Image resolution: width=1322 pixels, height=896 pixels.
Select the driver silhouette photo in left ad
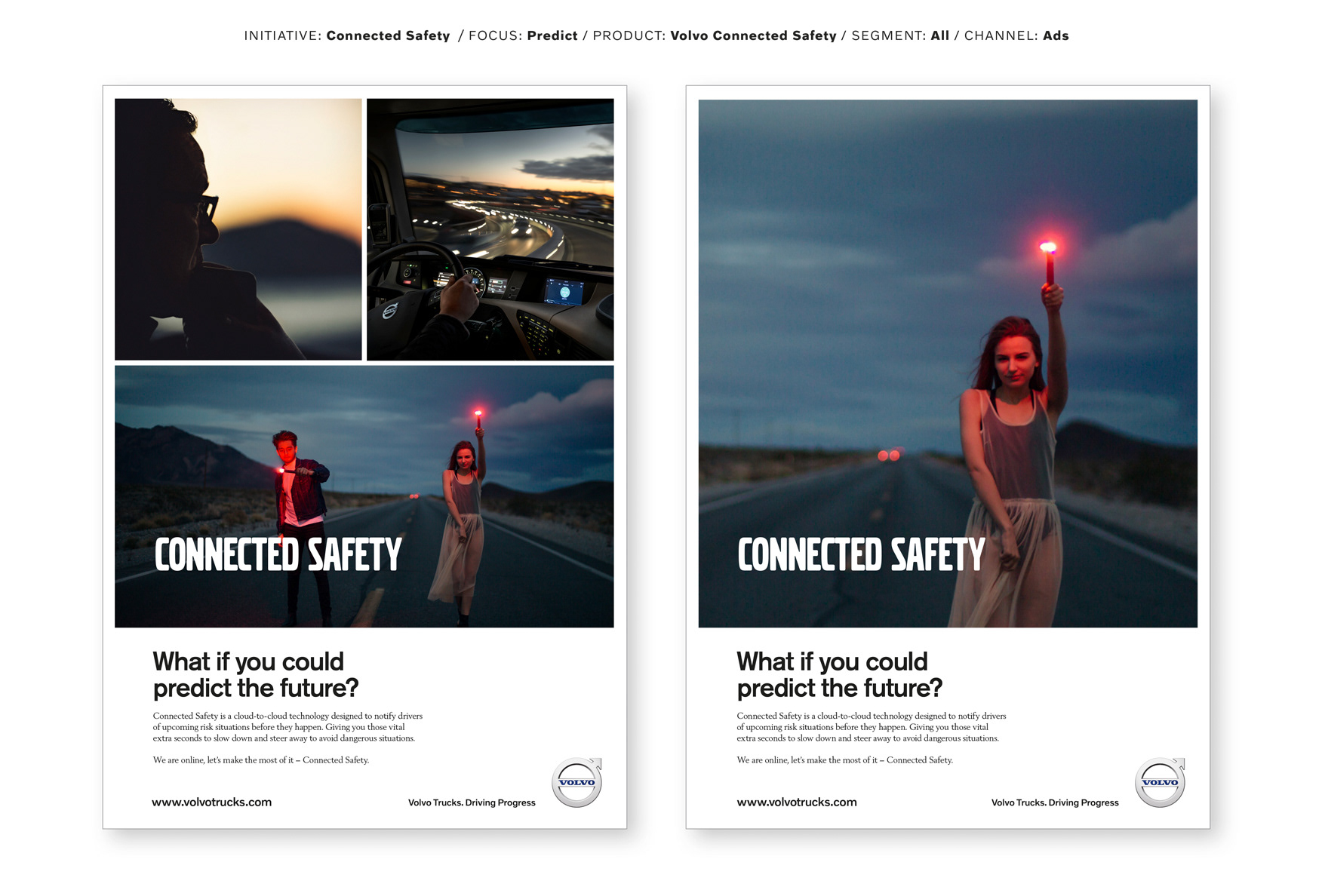point(238,229)
